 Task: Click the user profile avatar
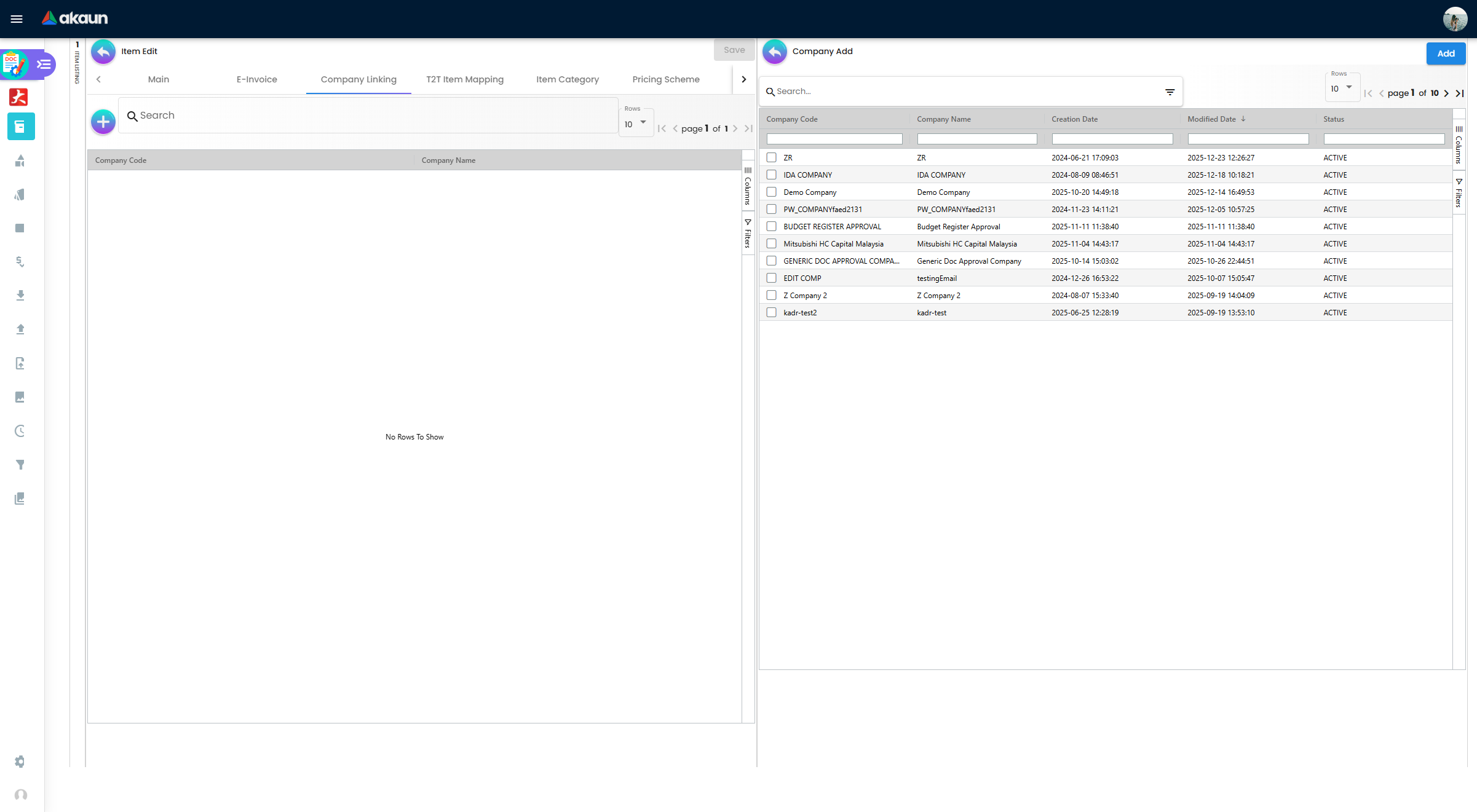point(1455,19)
